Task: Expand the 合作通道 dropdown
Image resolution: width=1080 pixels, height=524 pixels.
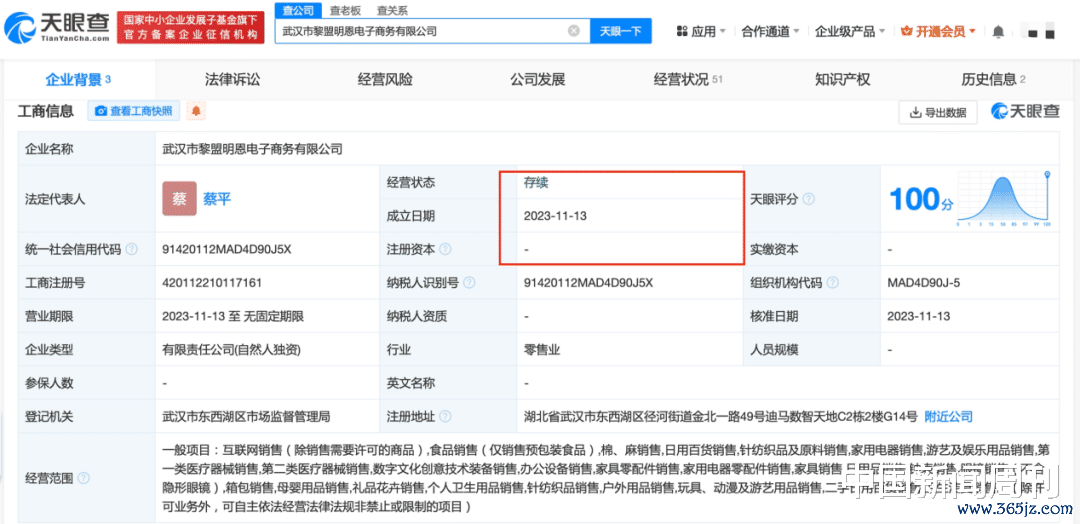Action: click(x=770, y=31)
